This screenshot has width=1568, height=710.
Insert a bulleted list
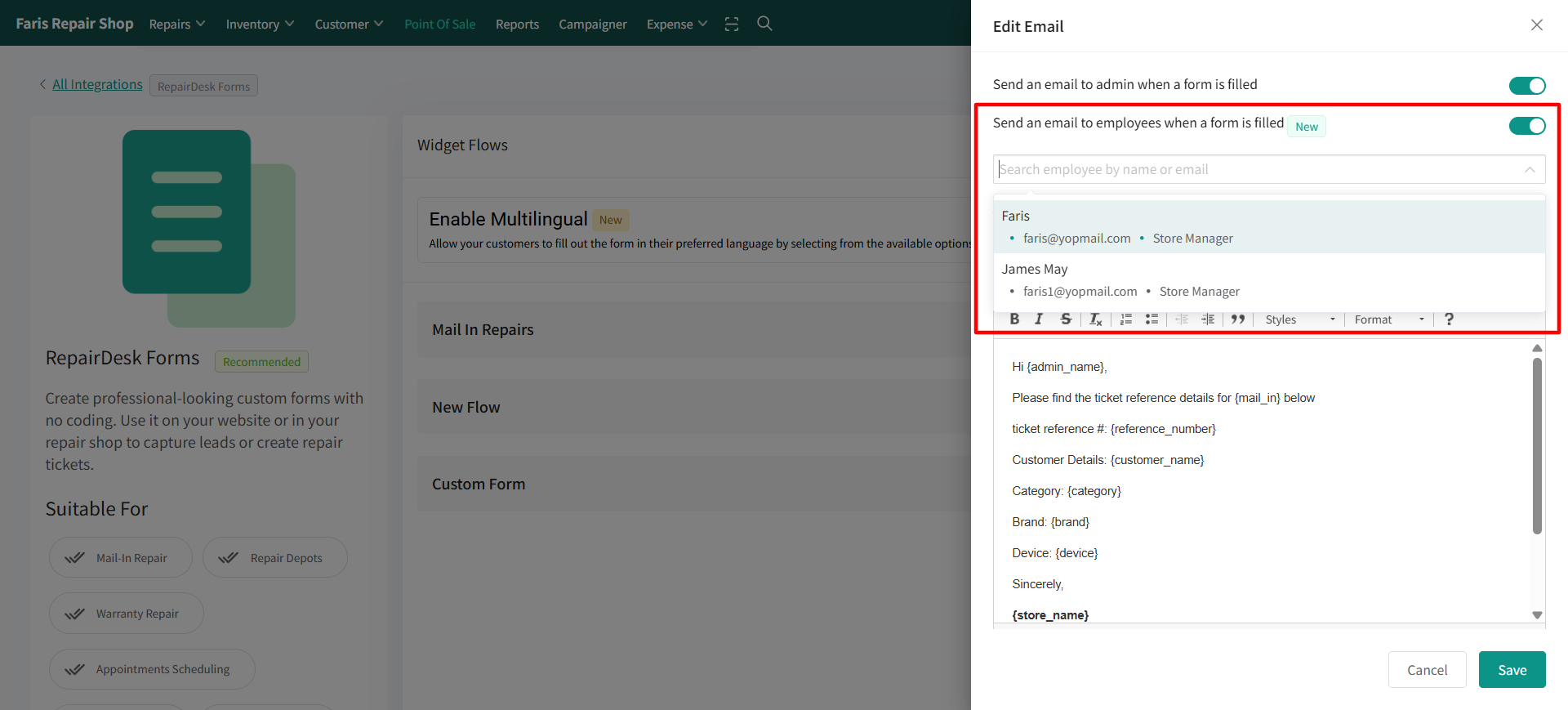tap(1151, 319)
